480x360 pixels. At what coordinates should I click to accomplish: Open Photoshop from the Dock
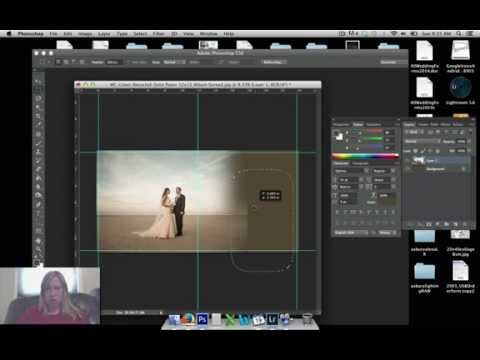(x=202, y=319)
